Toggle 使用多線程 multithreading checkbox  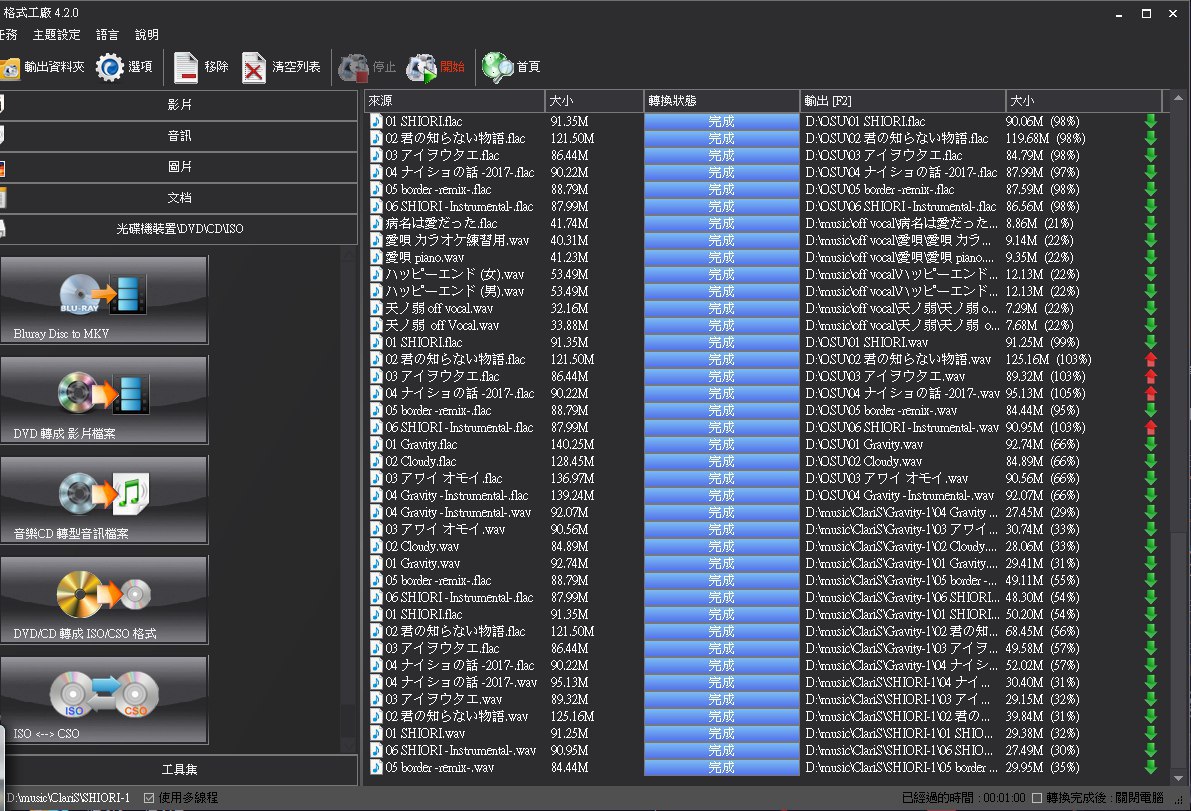pyautogui.click(x=150, y=798)
